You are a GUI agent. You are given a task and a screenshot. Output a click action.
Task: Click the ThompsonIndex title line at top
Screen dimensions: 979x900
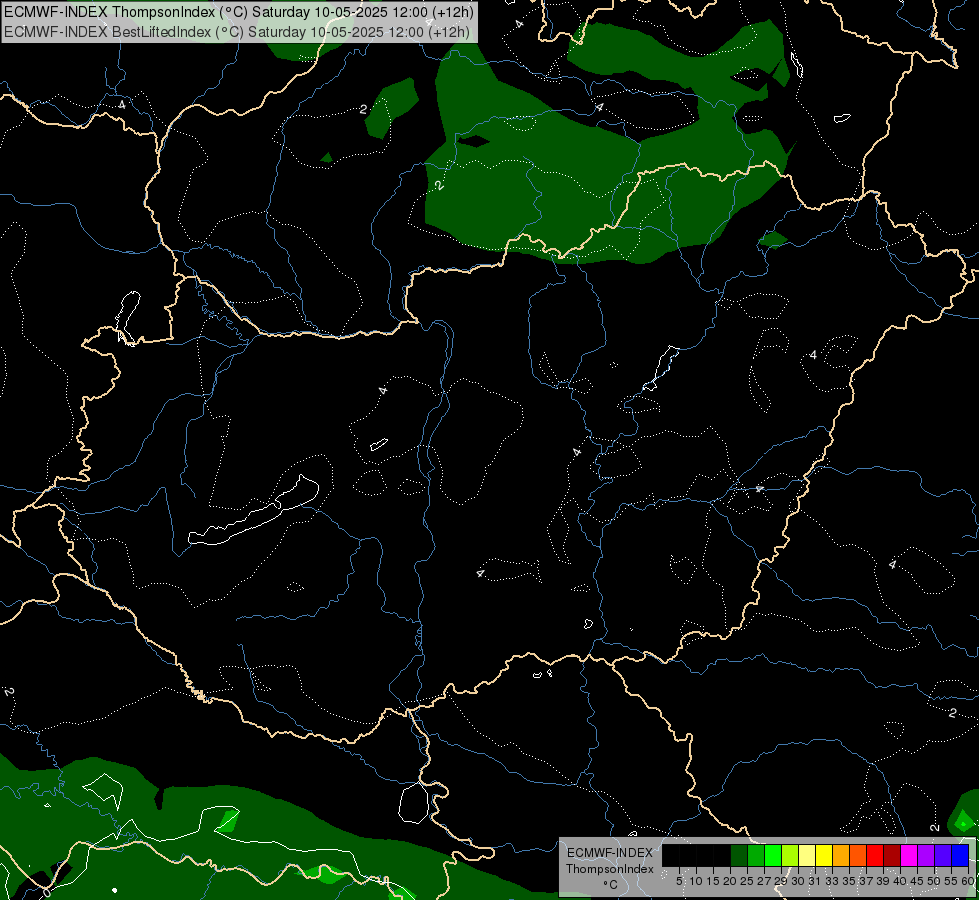(239, 12)
